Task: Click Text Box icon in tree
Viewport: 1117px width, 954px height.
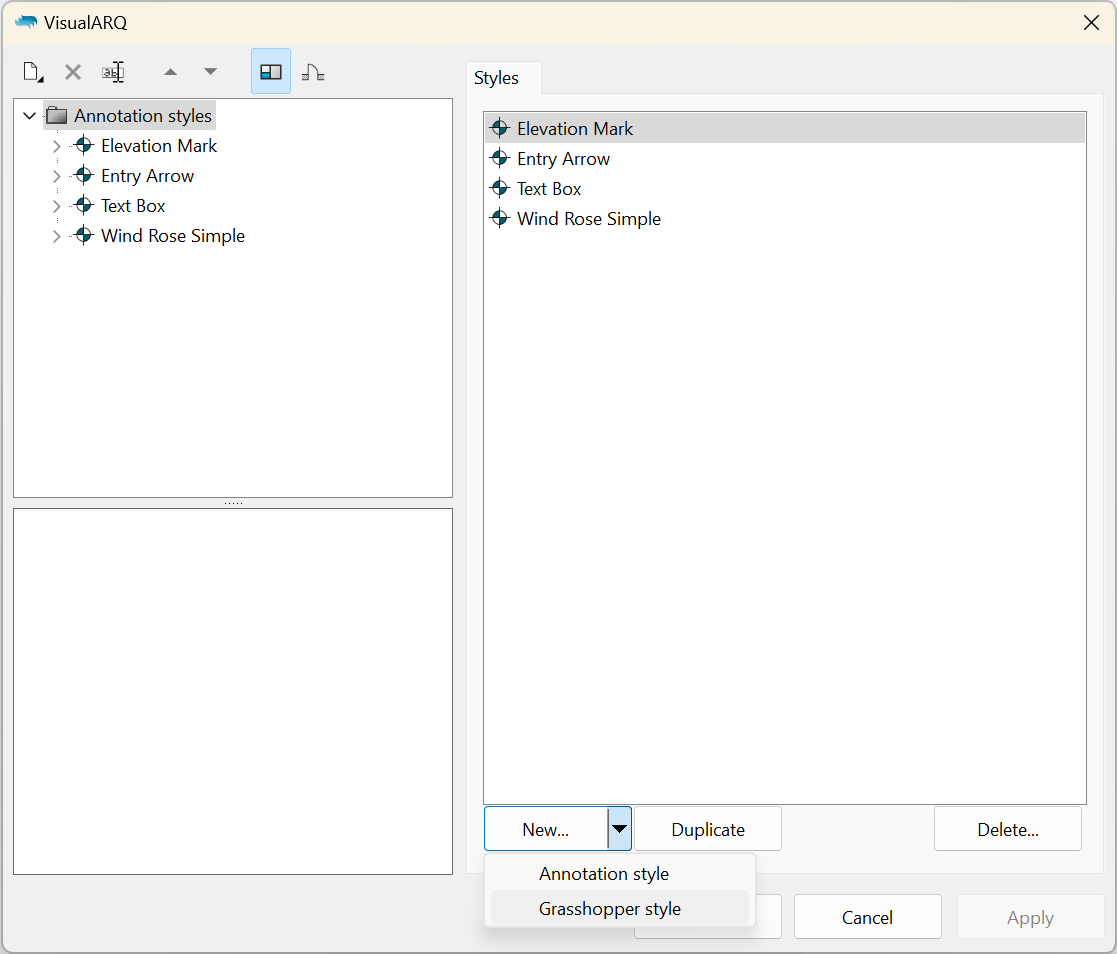Action: (x=83, y=204)
